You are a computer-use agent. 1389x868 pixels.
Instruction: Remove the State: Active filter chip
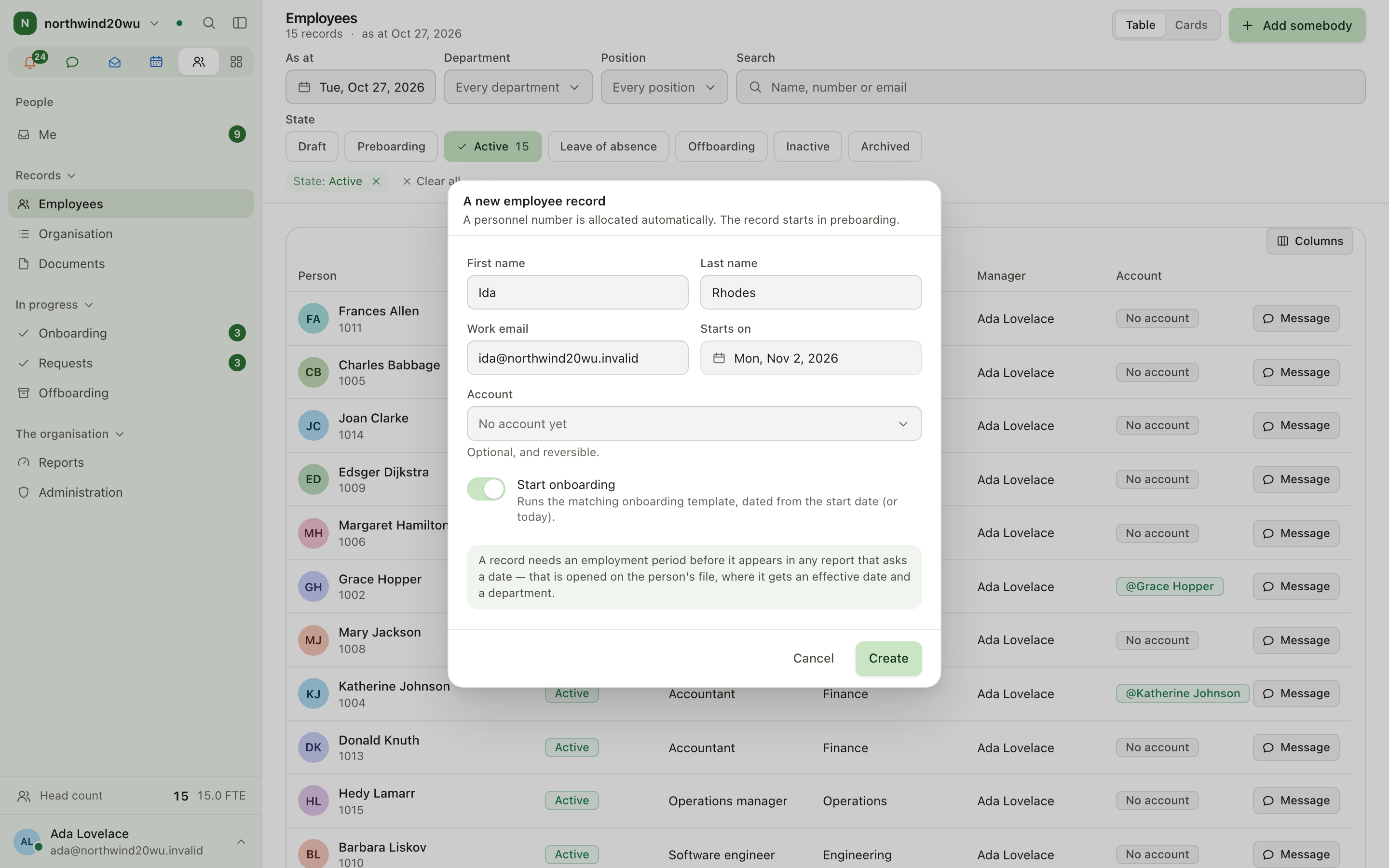[376, 181]
